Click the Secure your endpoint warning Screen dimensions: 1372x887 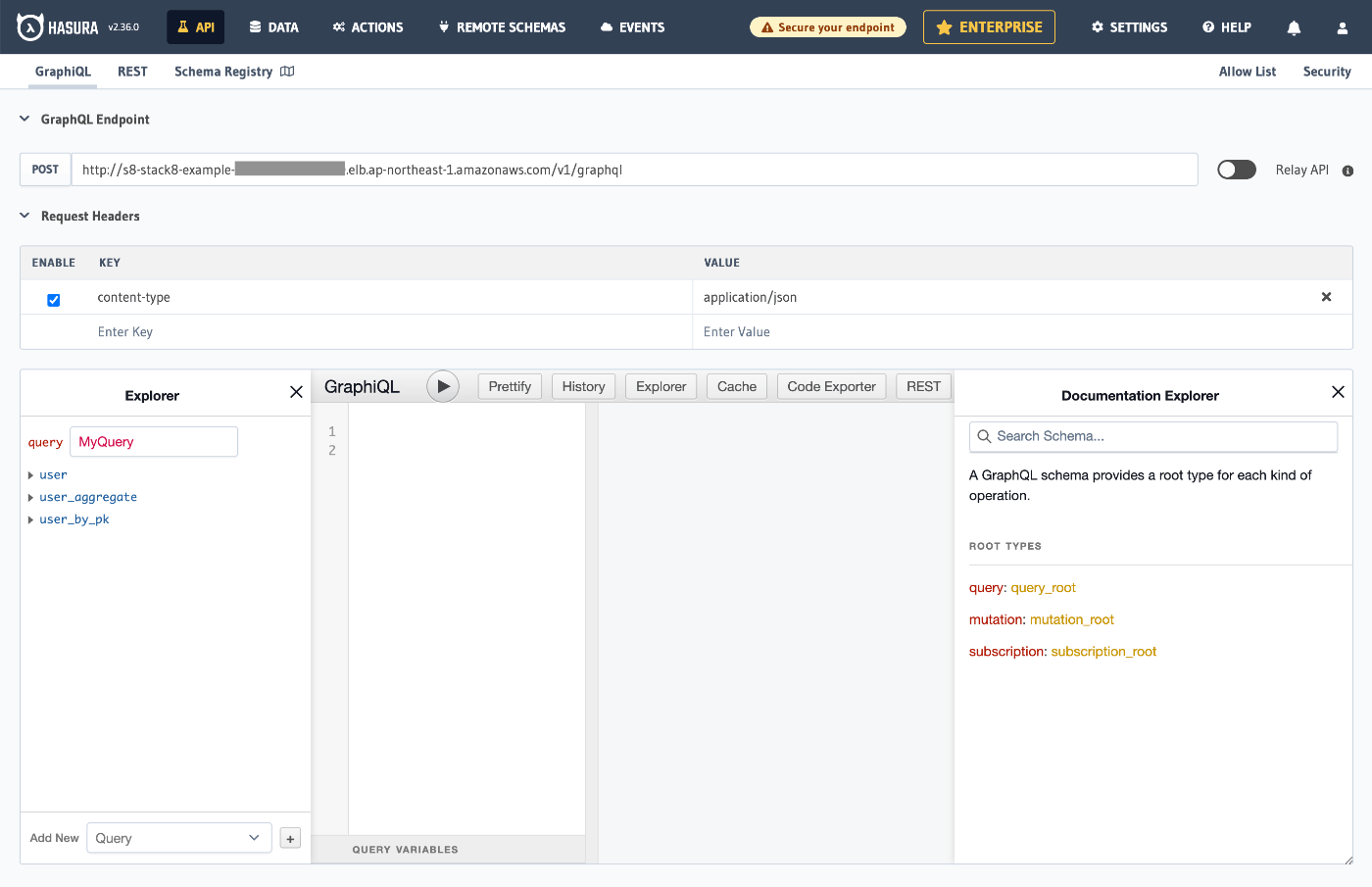point(827,27)
